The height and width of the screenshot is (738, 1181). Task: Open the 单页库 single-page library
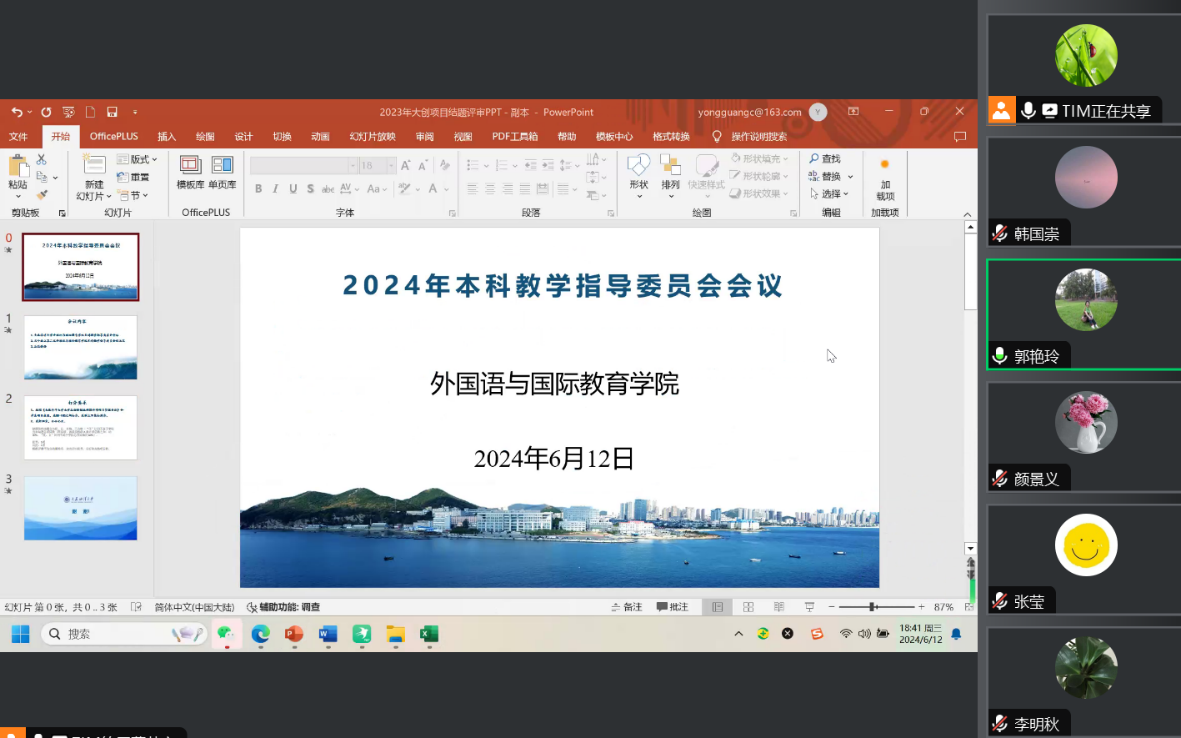222,166
